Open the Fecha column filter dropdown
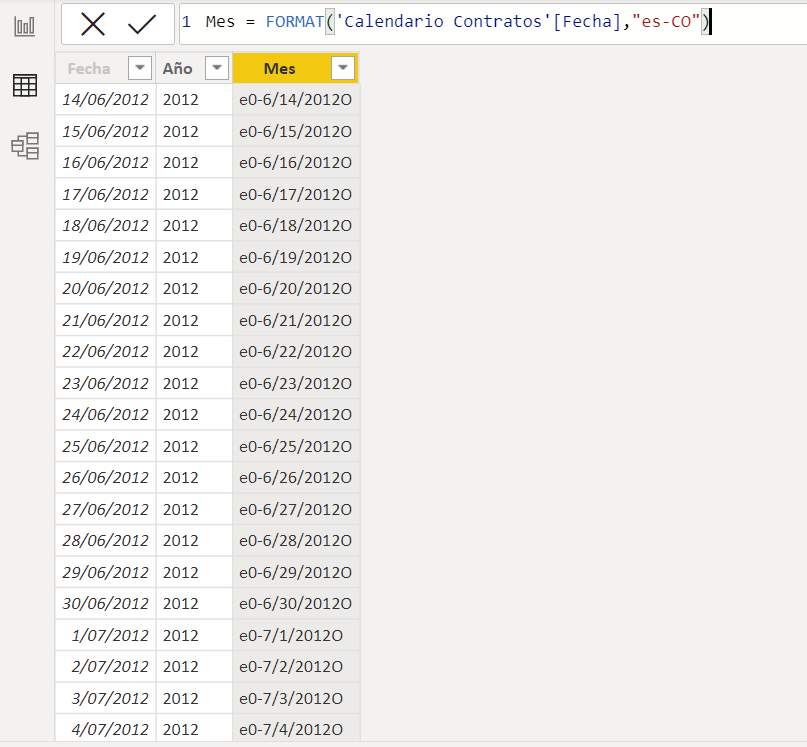 (x=139, y=68)
